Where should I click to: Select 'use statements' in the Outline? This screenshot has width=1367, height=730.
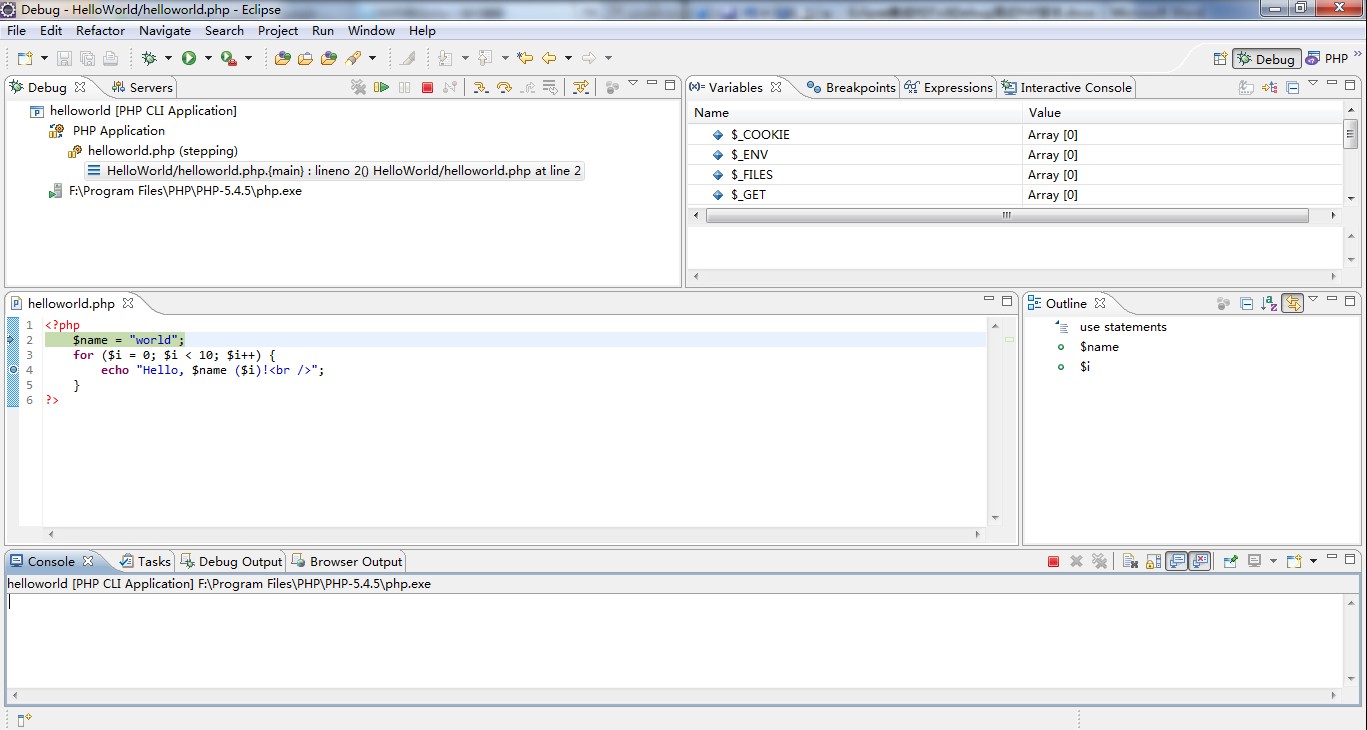(x=1123, y=327)
